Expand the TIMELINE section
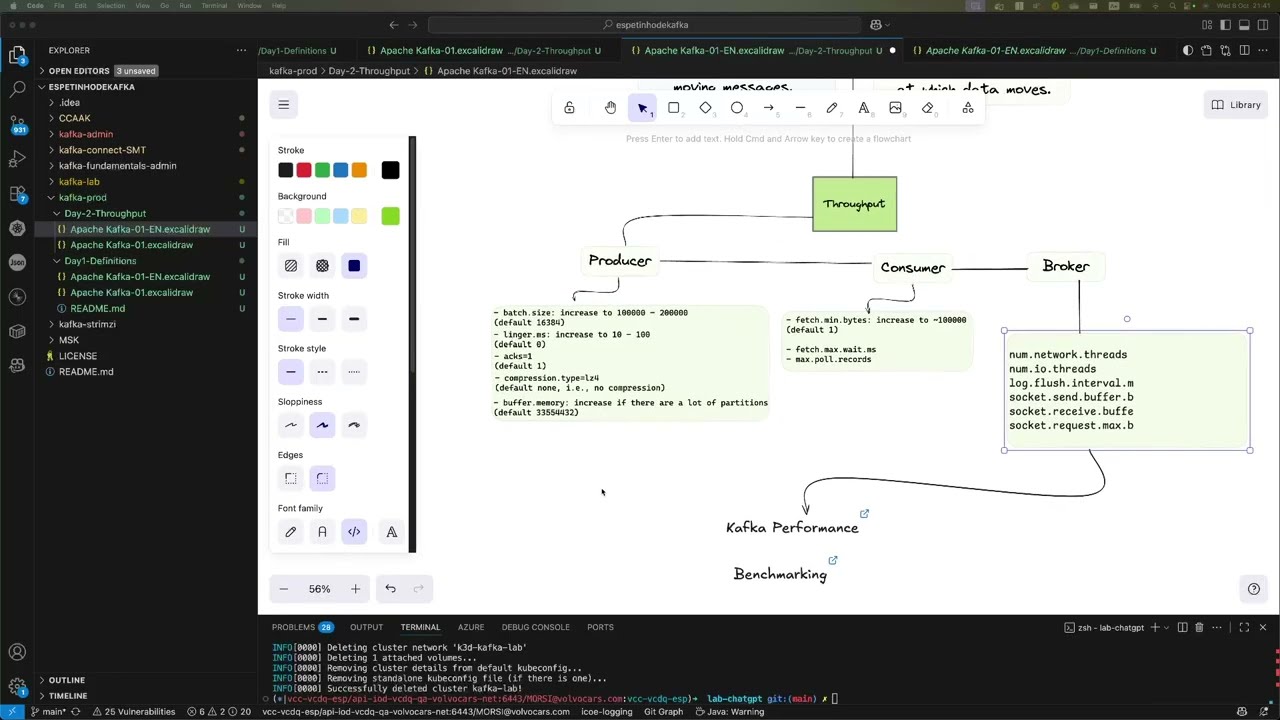The height and width of the screenshot is (720, 1280). [68, 696]
